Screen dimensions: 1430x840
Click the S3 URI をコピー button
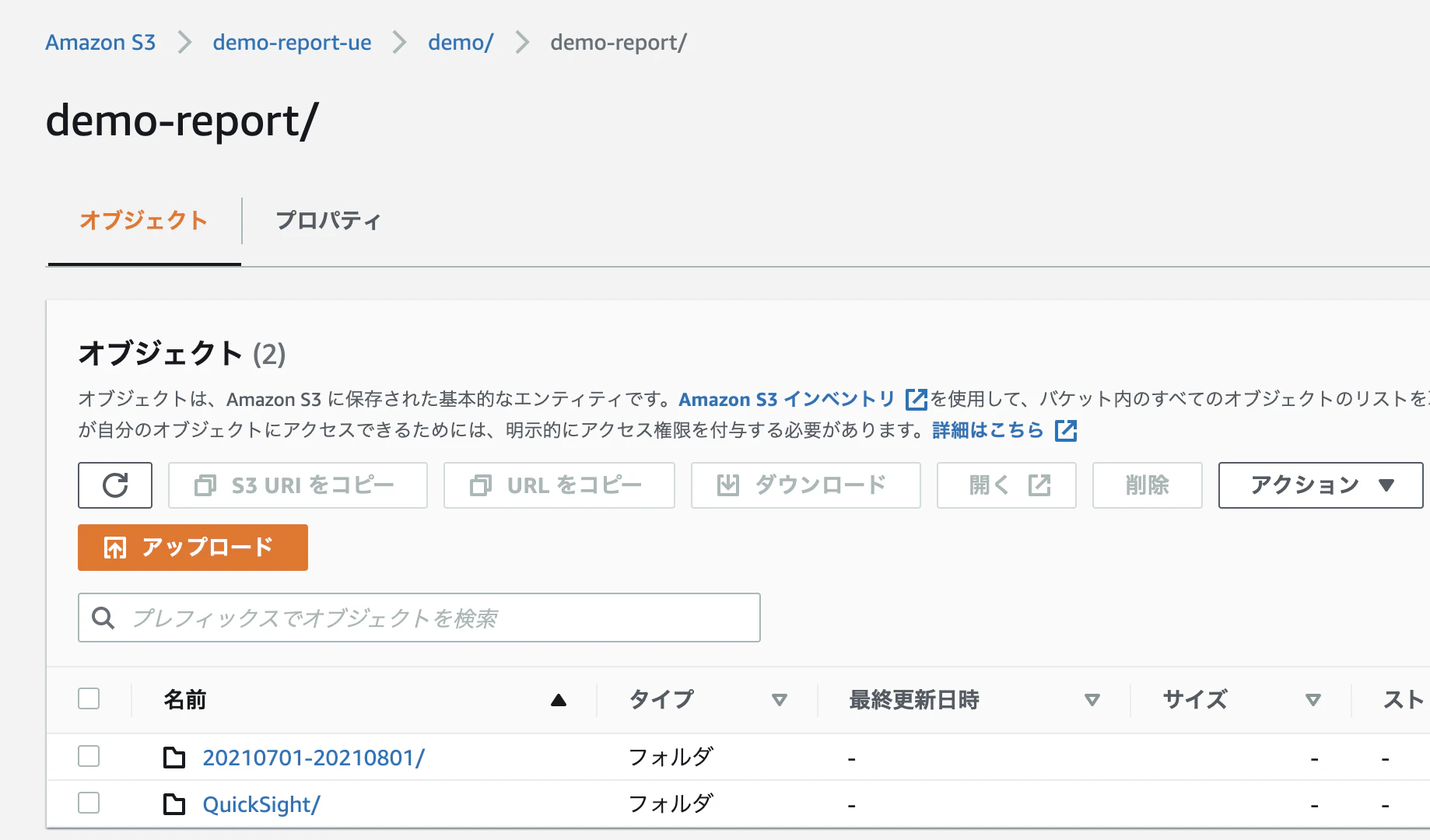[x=298, y=485]
